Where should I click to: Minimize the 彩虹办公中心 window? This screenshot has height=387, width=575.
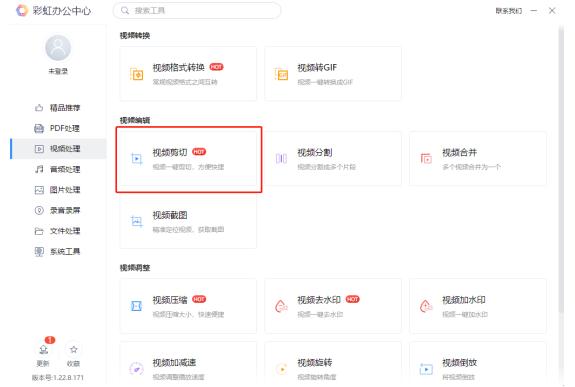(534, 11)
